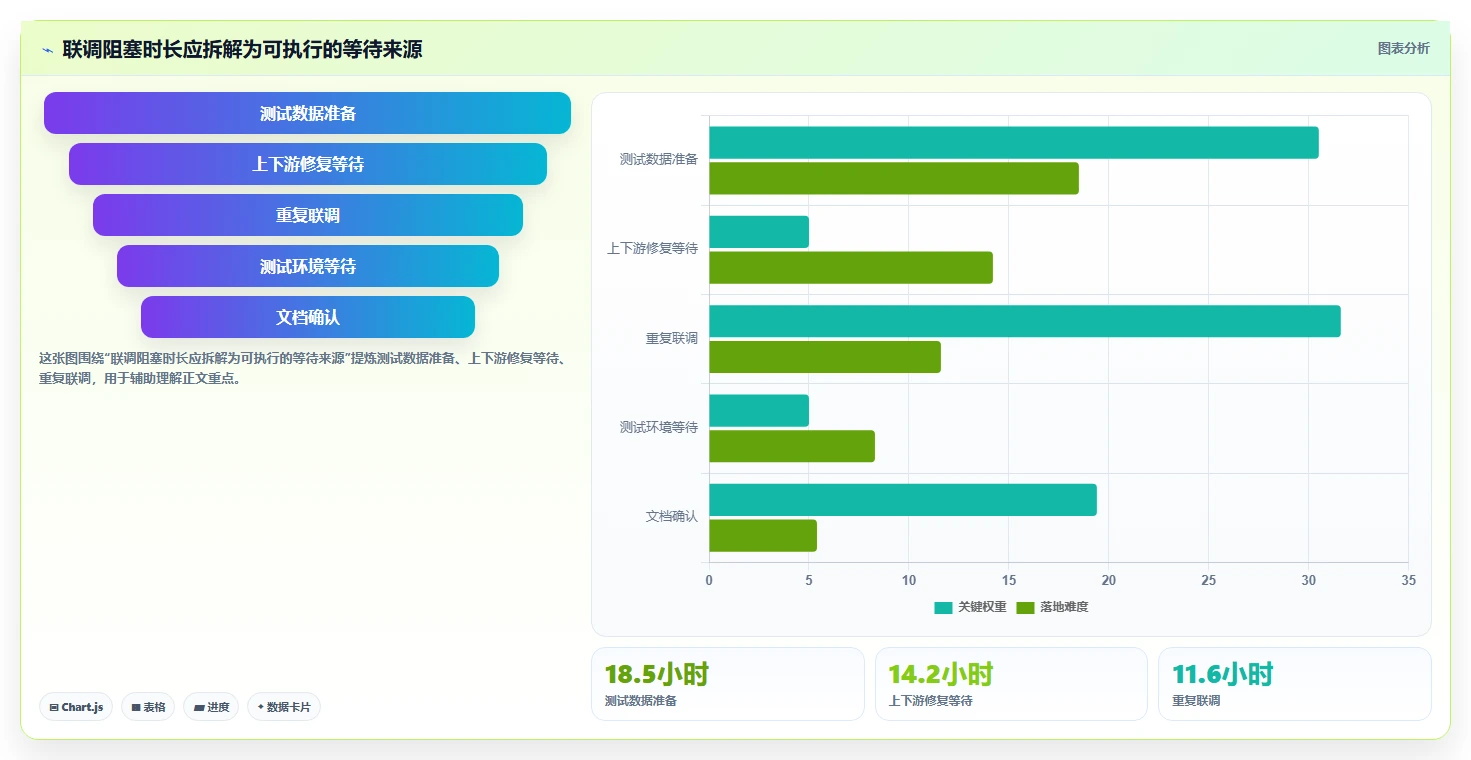Viewport: 1471px width, 760px height.
Task: Click the x-axis tick label 35
Action: [x=1408, y=580]
